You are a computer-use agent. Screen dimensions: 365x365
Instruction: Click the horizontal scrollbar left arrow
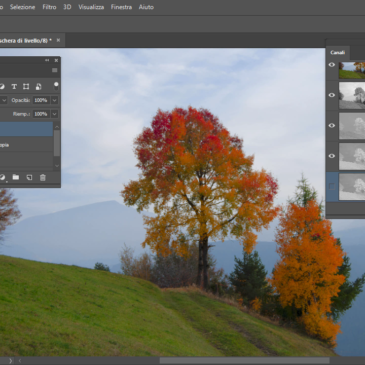(x=20, y=360)
